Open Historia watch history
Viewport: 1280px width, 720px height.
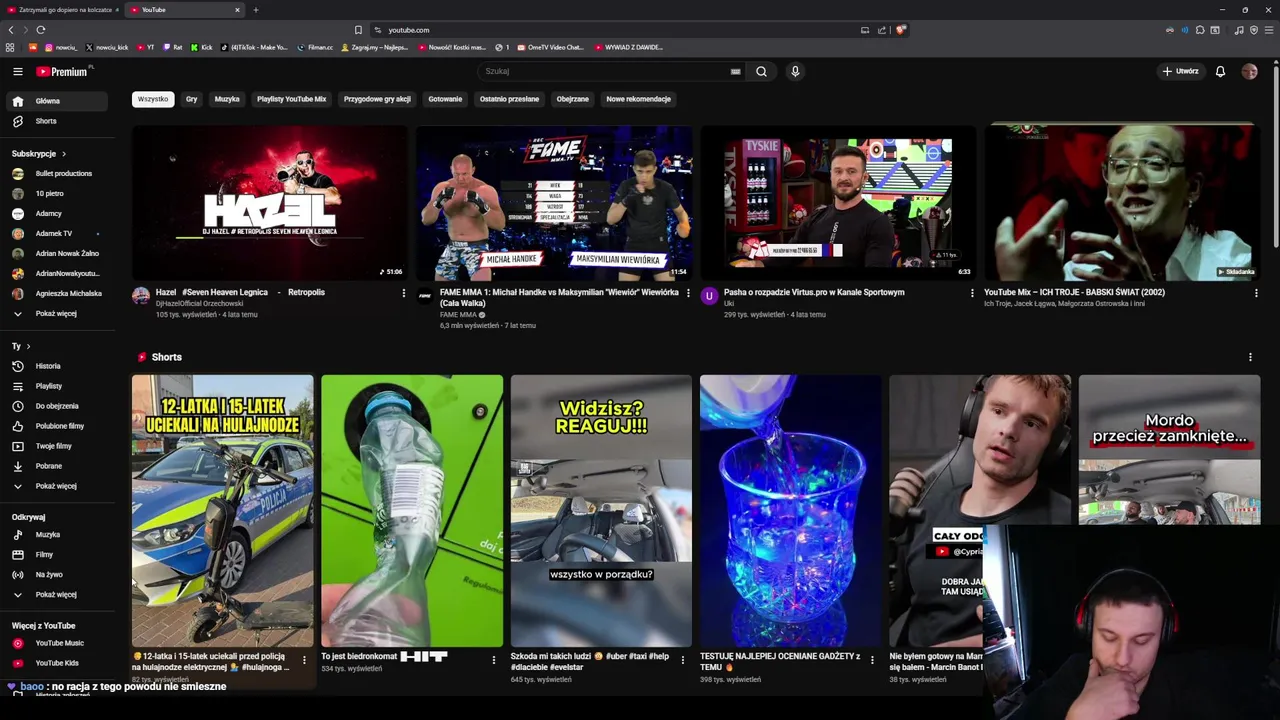tap(57, 366)
